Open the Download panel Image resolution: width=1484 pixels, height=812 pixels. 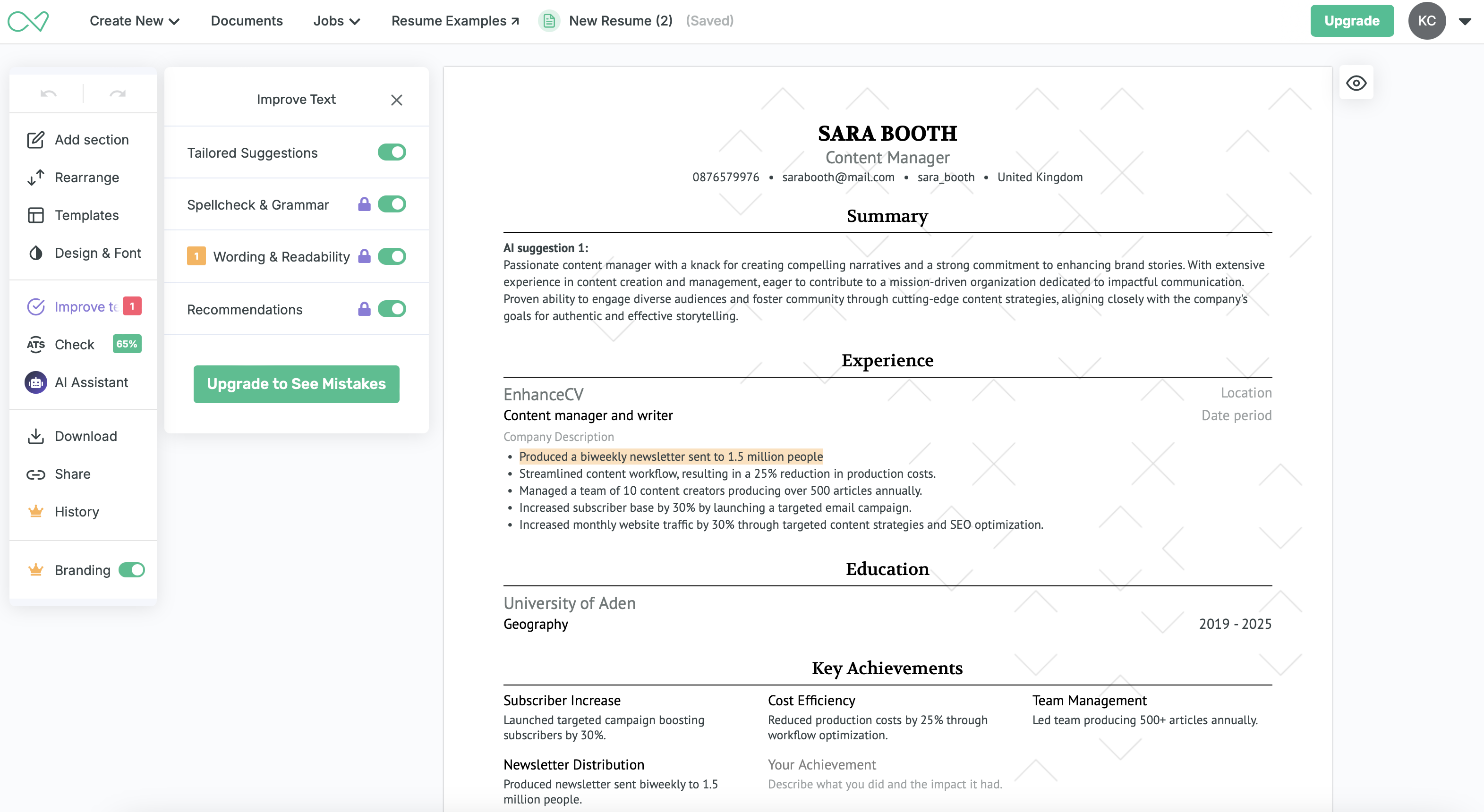(86, 436)
